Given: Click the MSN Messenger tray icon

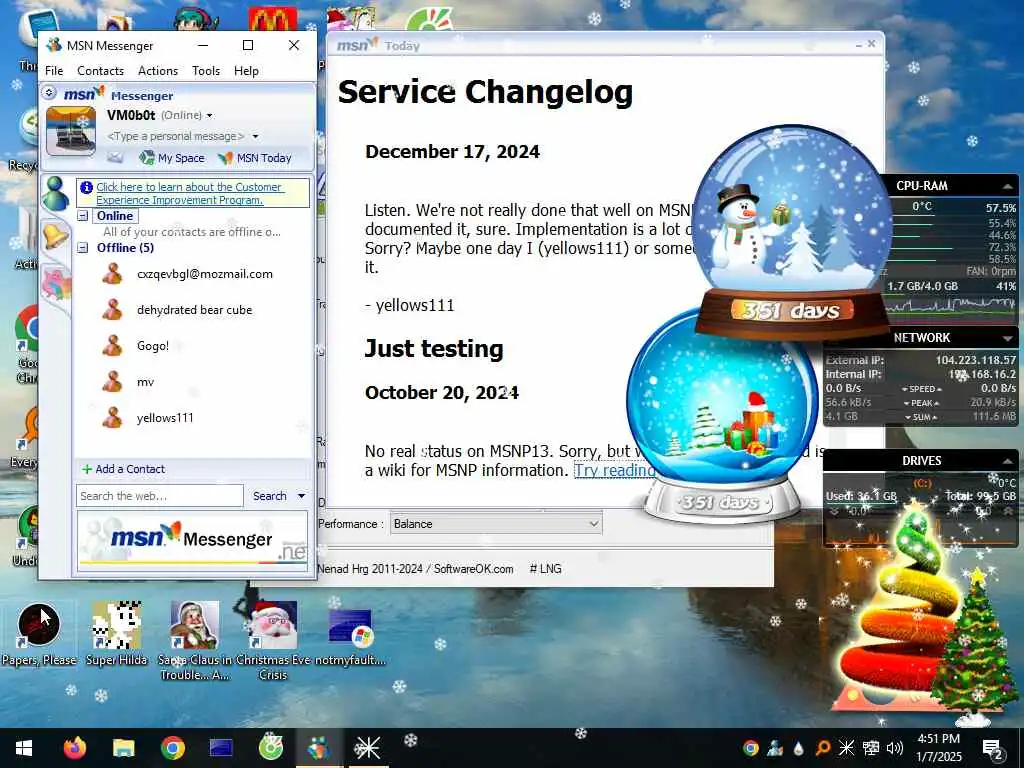Looking at the screenshot, I should tap(775, 748).
